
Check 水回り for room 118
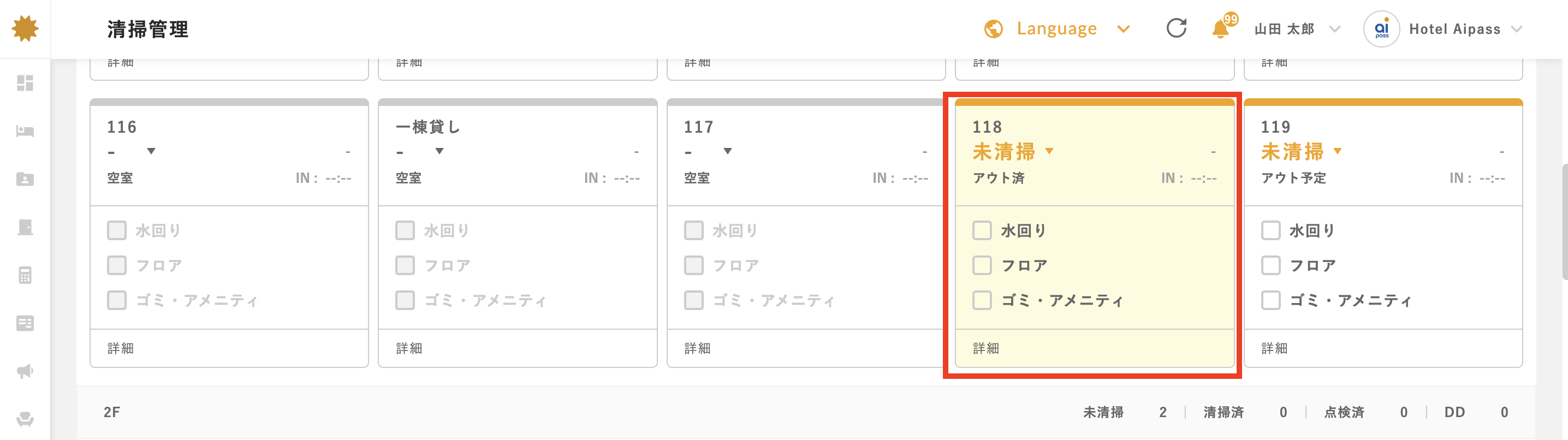(x=982, y=231)
